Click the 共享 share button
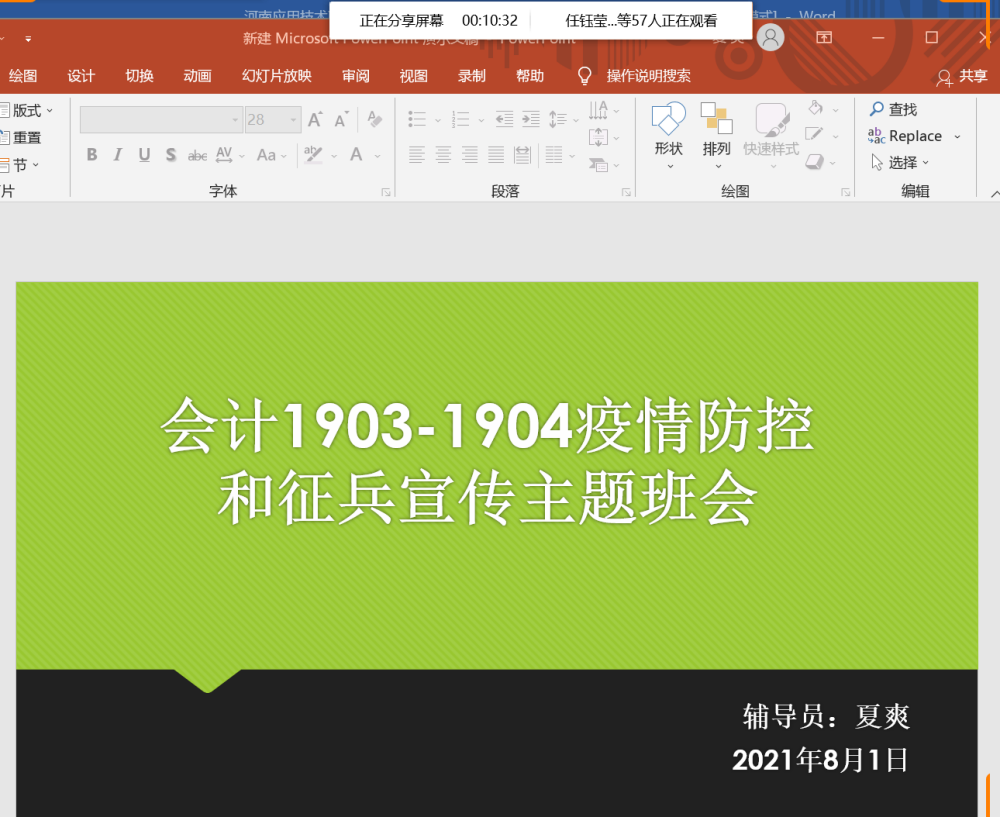The width and height of the screenshot is (1001, 818). tap(961, 76)
